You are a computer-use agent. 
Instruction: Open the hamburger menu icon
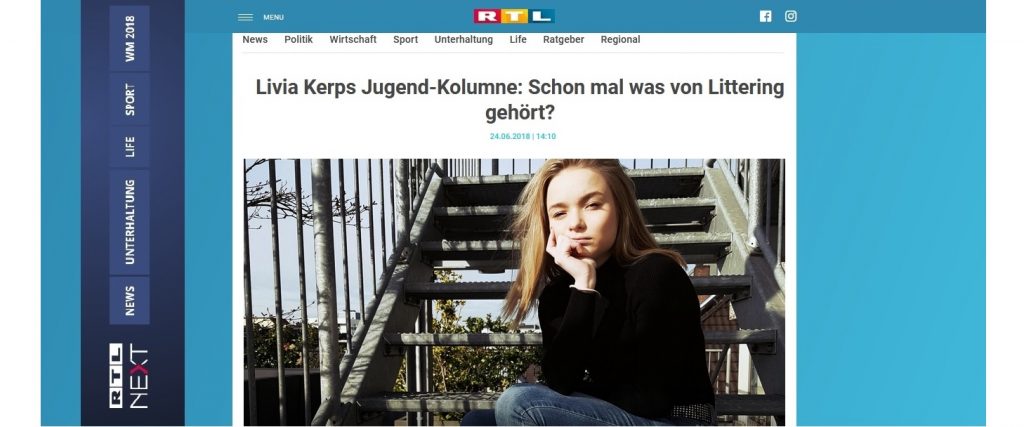[x=246, y=18]
